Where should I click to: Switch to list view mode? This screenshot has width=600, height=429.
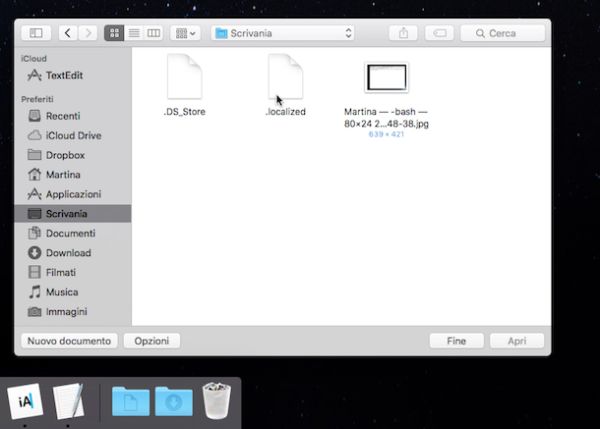[x=134, y=33]
